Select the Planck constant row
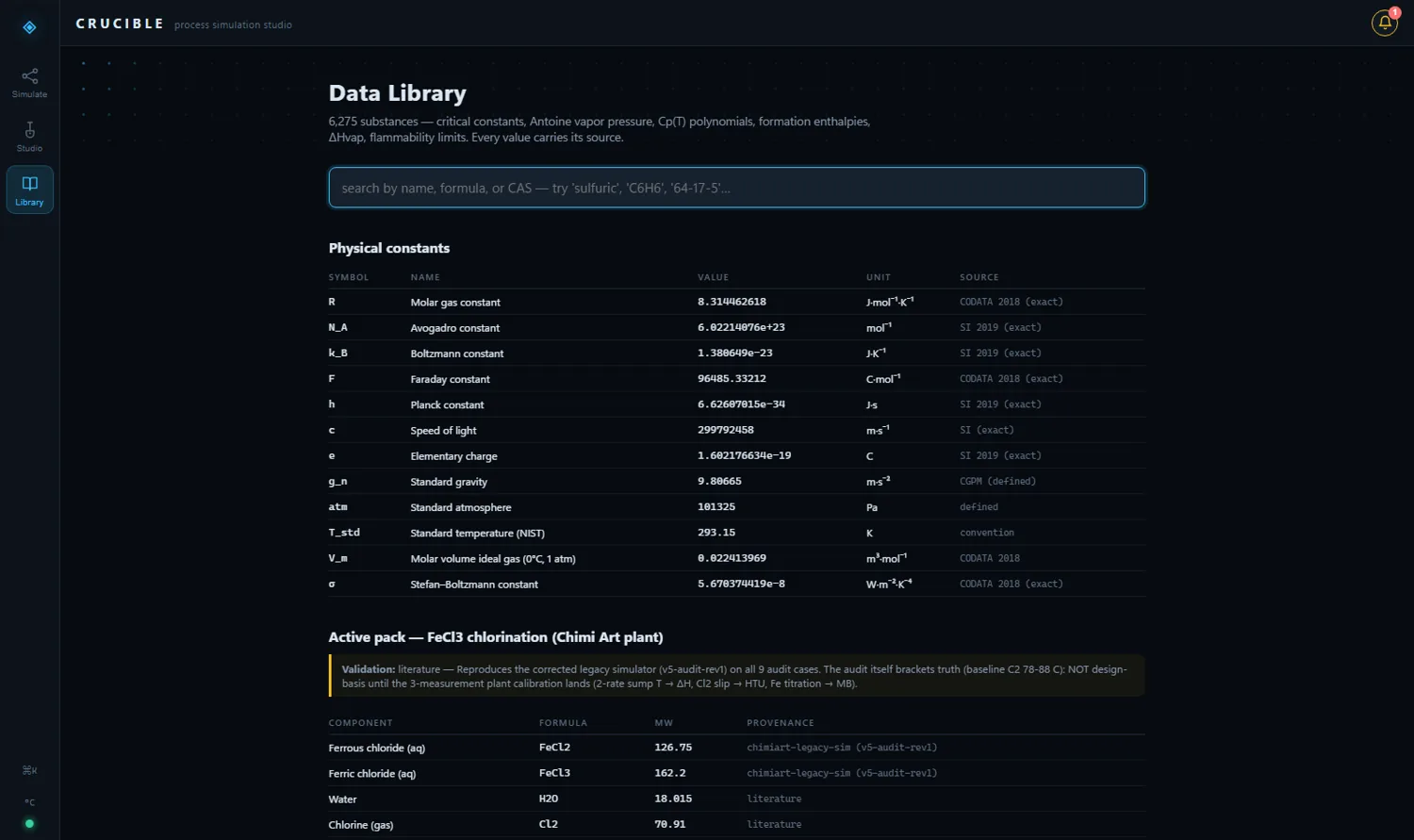Viewport: 1414px width, 840px height. click(x=736, y=404)
